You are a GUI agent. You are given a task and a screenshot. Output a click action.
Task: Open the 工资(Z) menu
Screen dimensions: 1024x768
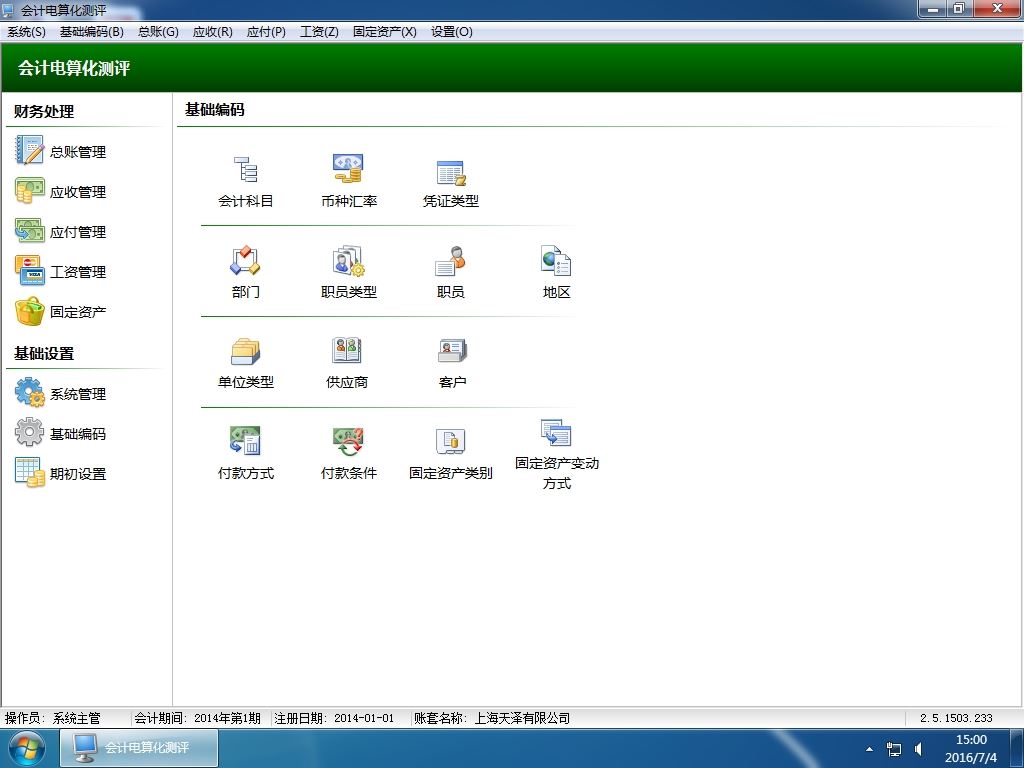(319, 31)
